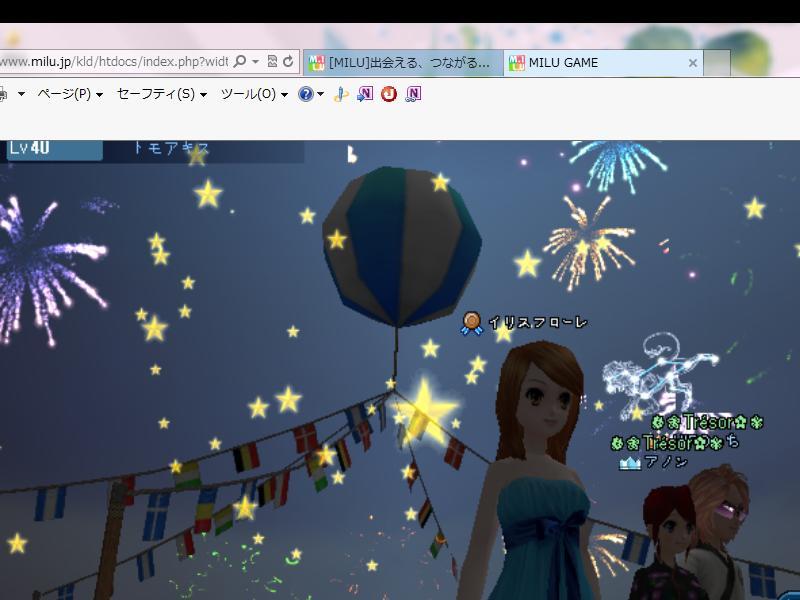
Task: Click the bronze medal beside イリスフローレ
Action: [472, 323]
